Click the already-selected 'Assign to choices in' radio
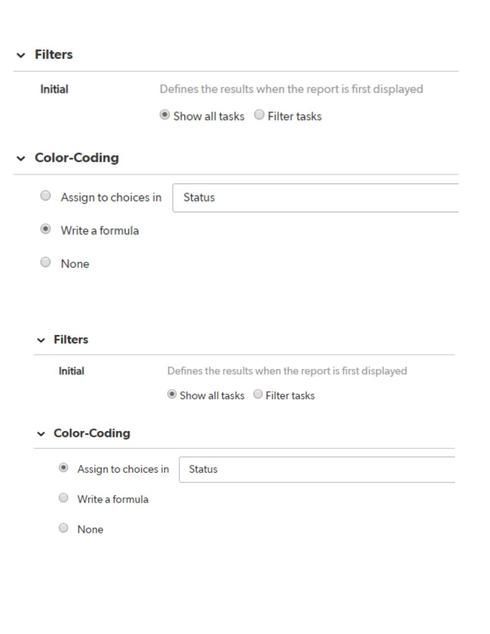This screenshot has height=634, width=490. (x=63, y=468)
